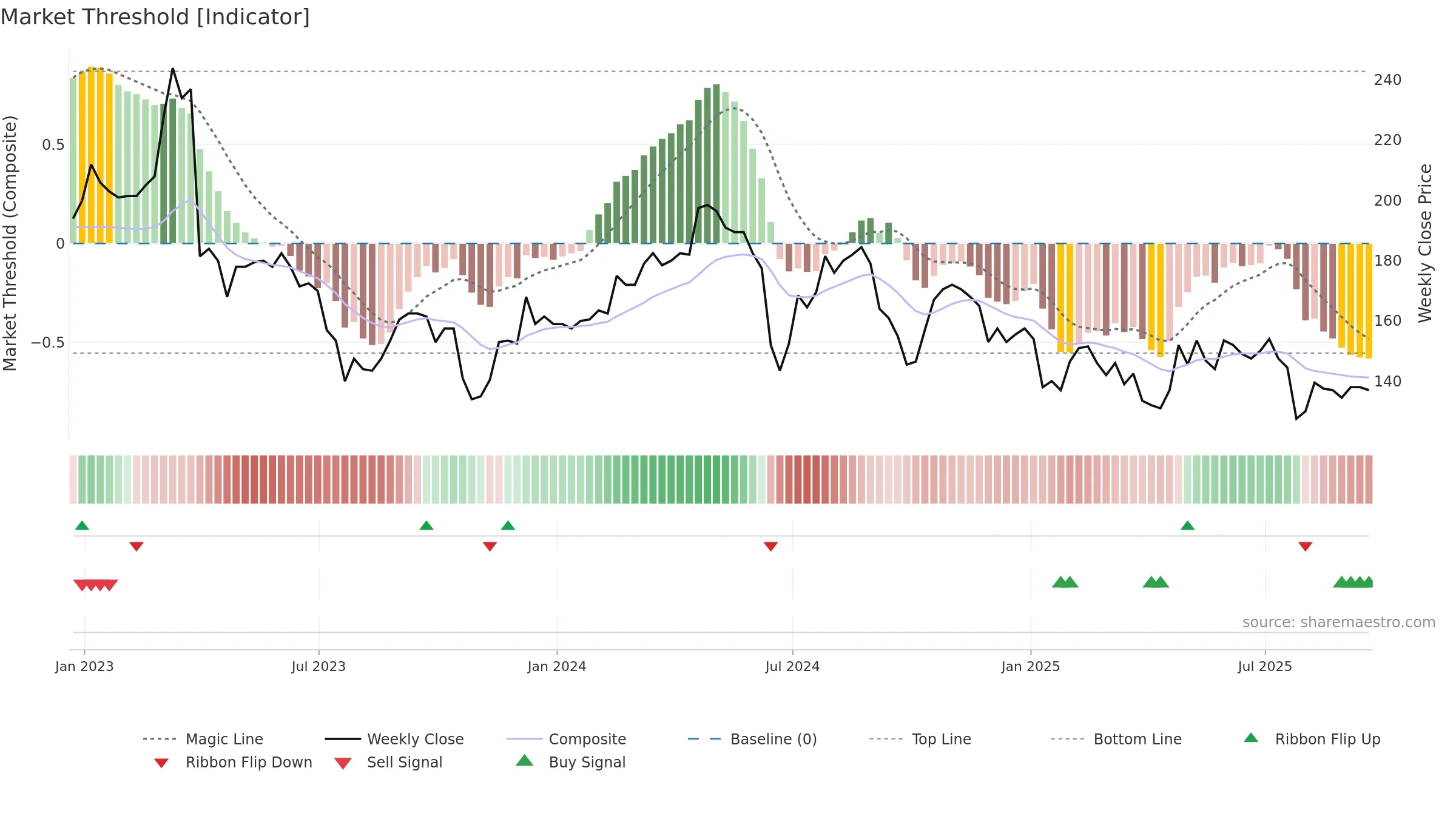Image resolution: width=1456 pixels, height=819 pixels.
Task: Click the Jul 2024 axis label
Action: pyautogui.click(x=792, y=667)
